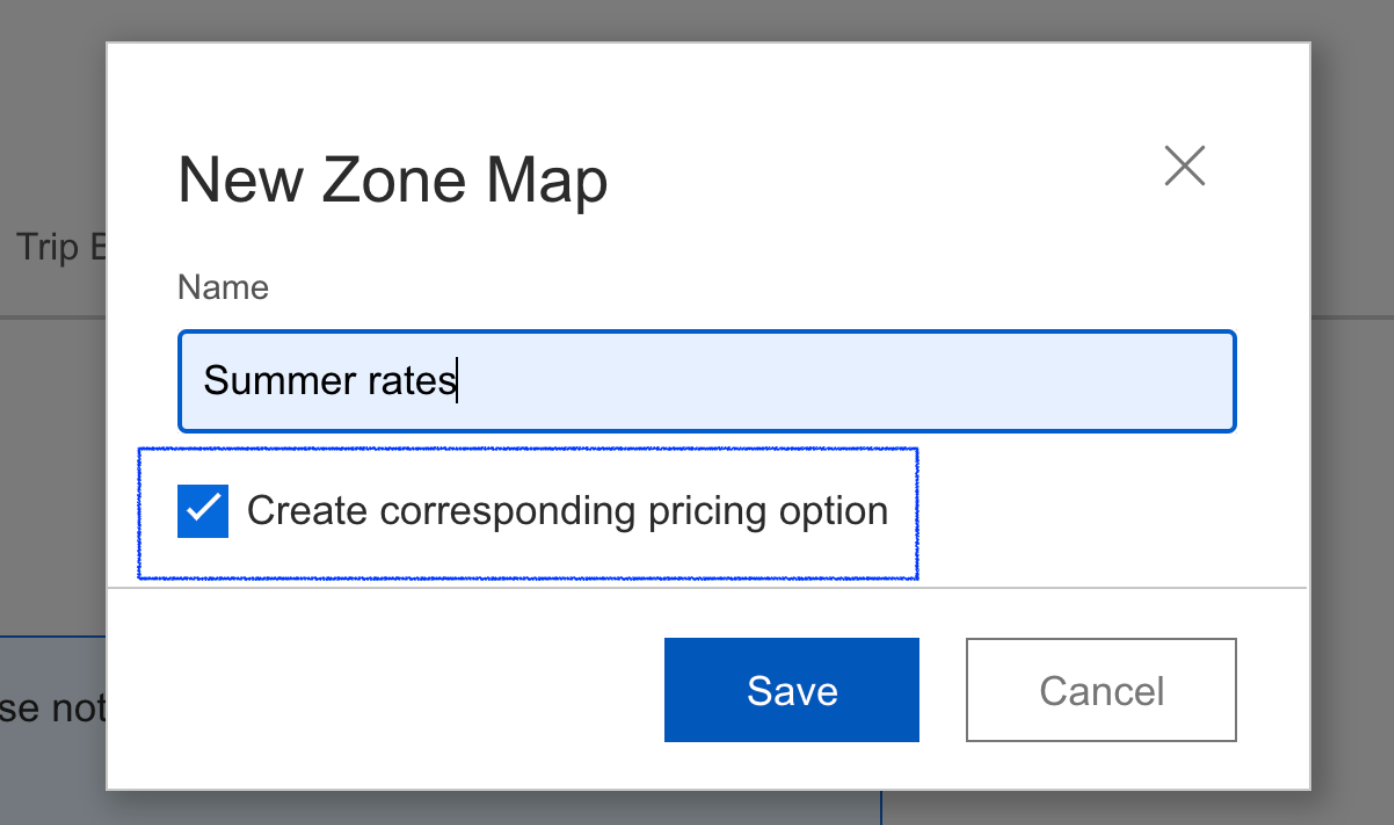Click the Create corresponding pricing option label
This screenshot has width=1394, height=825.
click(x=566, y=511)
